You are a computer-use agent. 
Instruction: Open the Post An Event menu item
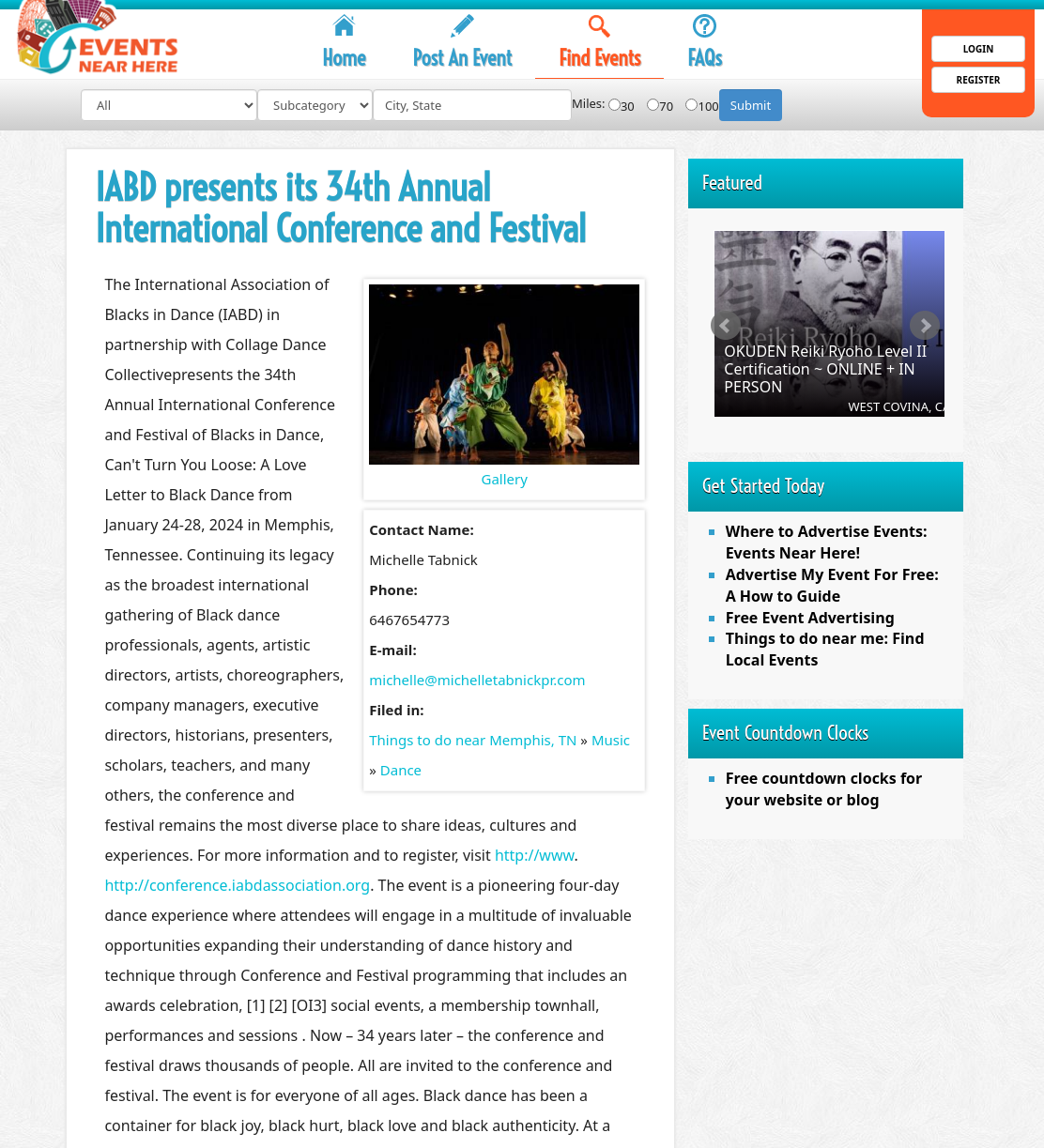462,58
